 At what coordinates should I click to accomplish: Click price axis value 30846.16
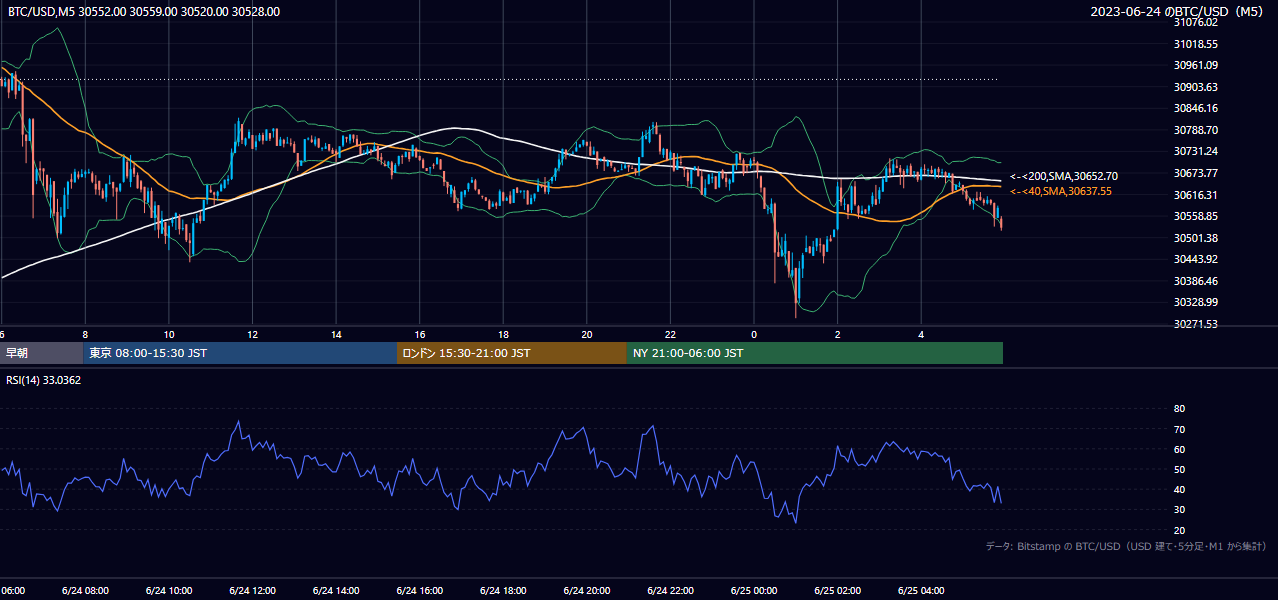[x=1195, y=108]
